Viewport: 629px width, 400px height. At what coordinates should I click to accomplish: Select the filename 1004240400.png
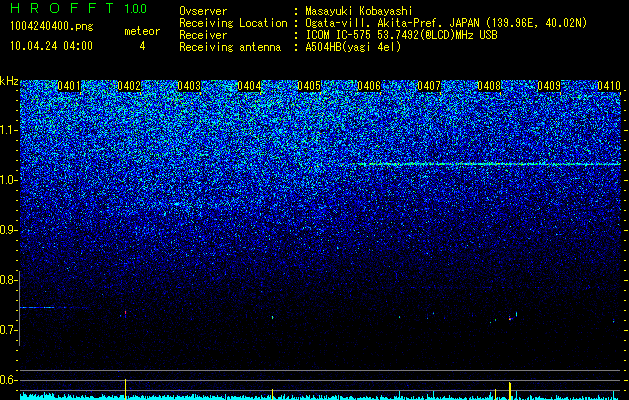click(x=52, y=27)
